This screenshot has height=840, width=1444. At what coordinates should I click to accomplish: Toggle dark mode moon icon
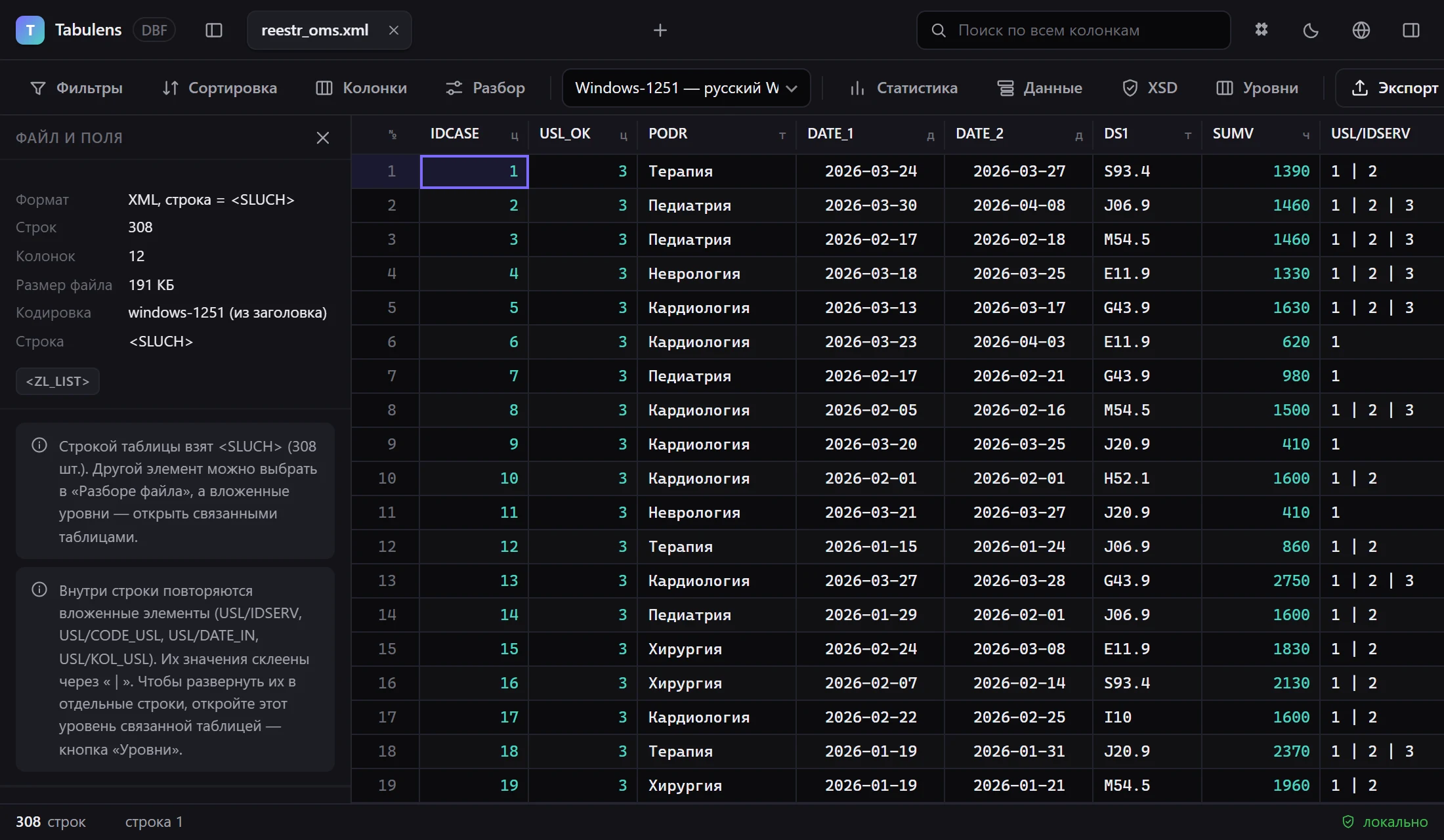point(1311,30)
